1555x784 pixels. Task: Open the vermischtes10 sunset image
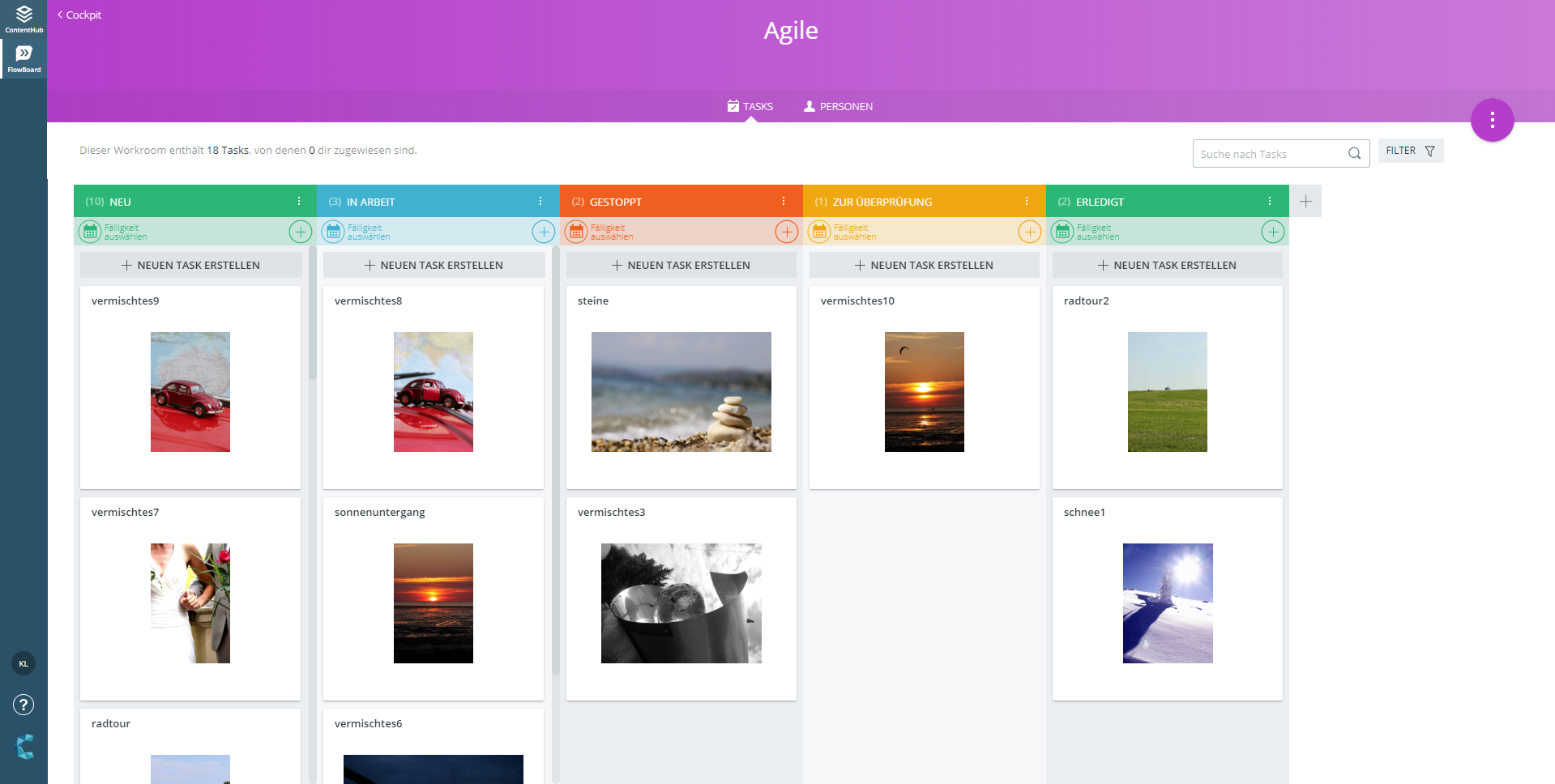pos(925,392)
